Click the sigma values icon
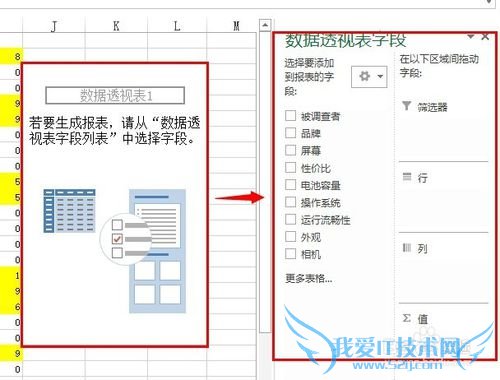The image size is (500, 380). click(407, 318)
